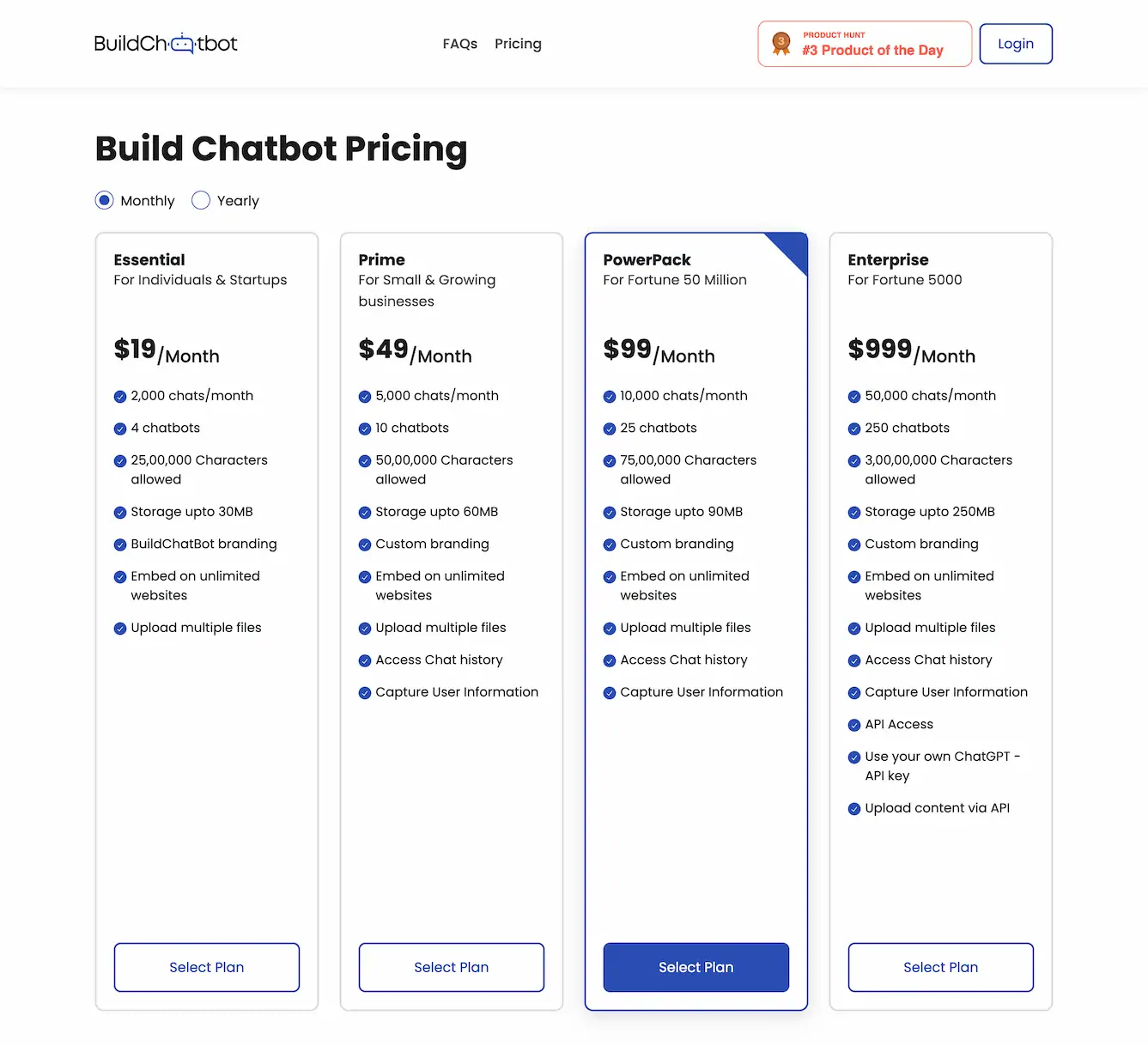Click the checkmark beside Storage upto 90MB
Viewport: 1148px width, 1046px height.
coord(610,512)
